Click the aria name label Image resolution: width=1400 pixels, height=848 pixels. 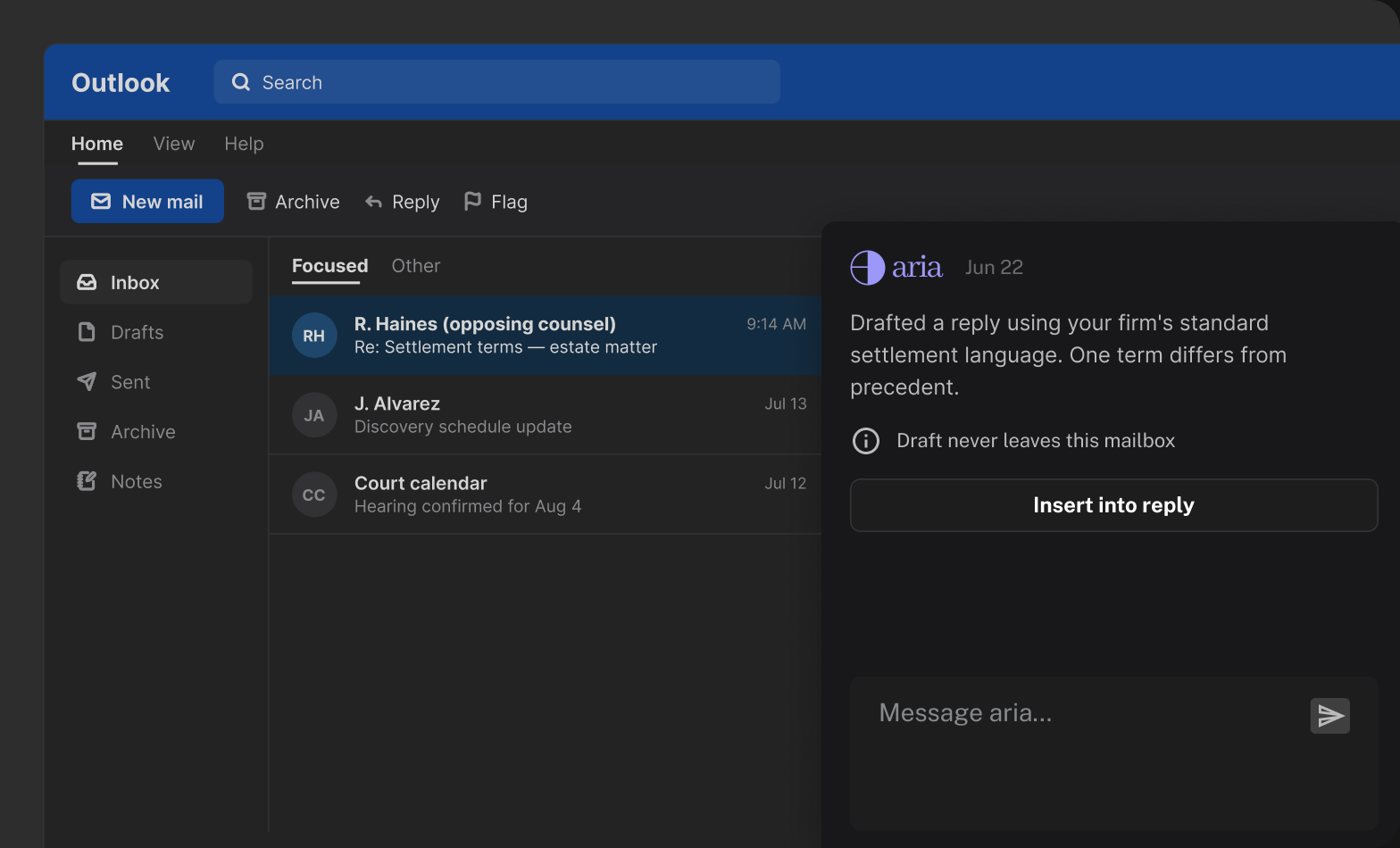pyautogui.click(x=917, y=267)
